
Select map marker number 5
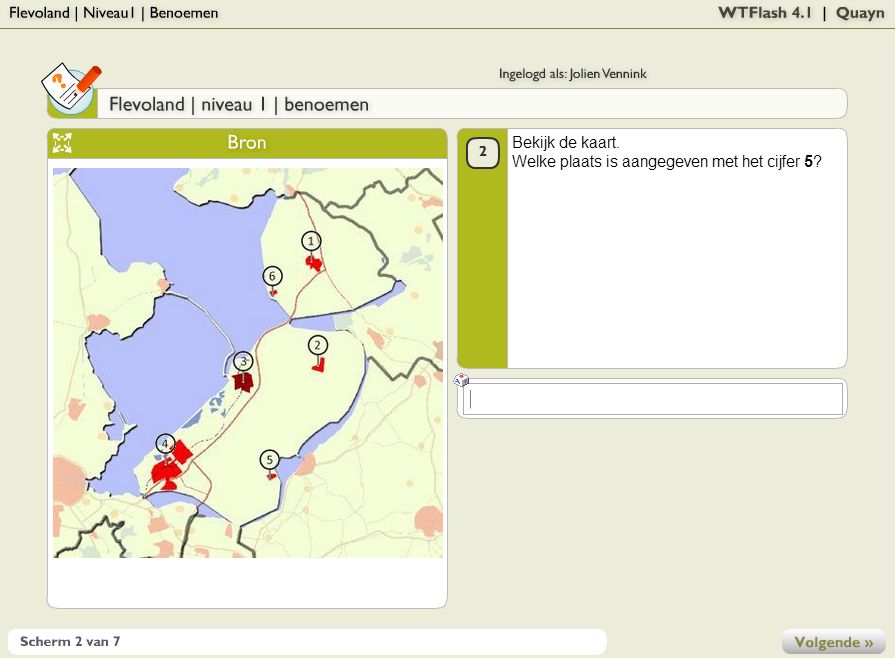[x=269, y=460]
